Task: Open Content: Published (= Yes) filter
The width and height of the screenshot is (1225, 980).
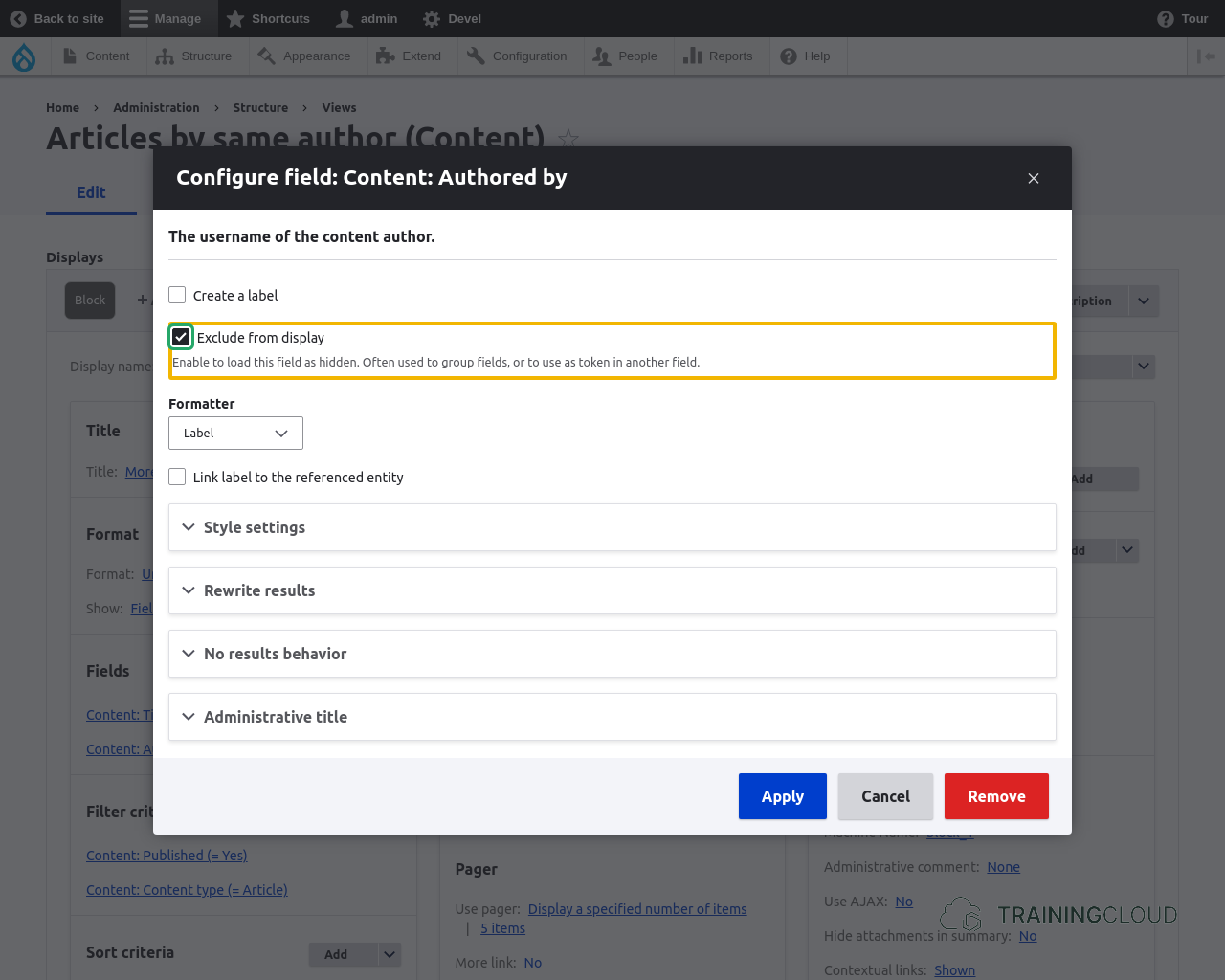Action: coord(167,856)
